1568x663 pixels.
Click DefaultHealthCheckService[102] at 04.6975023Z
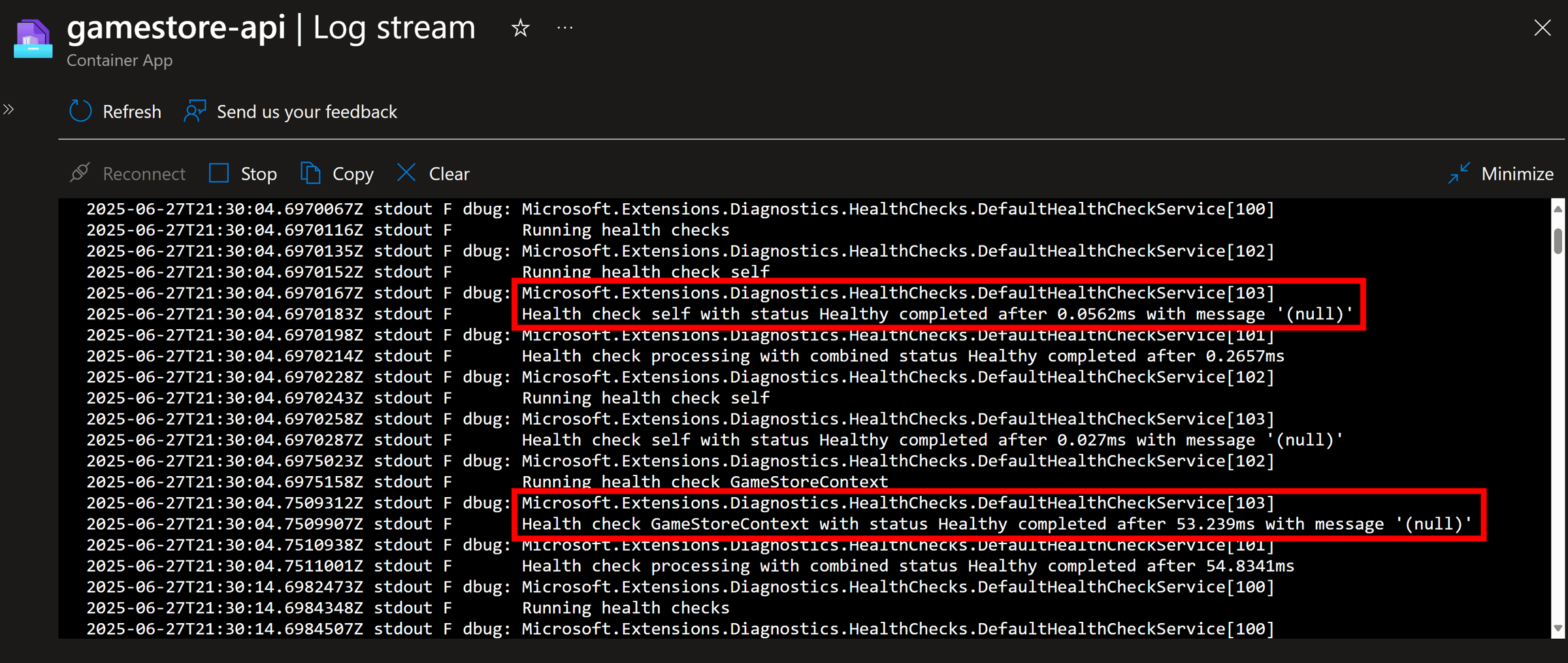click(x=898, y=461)
